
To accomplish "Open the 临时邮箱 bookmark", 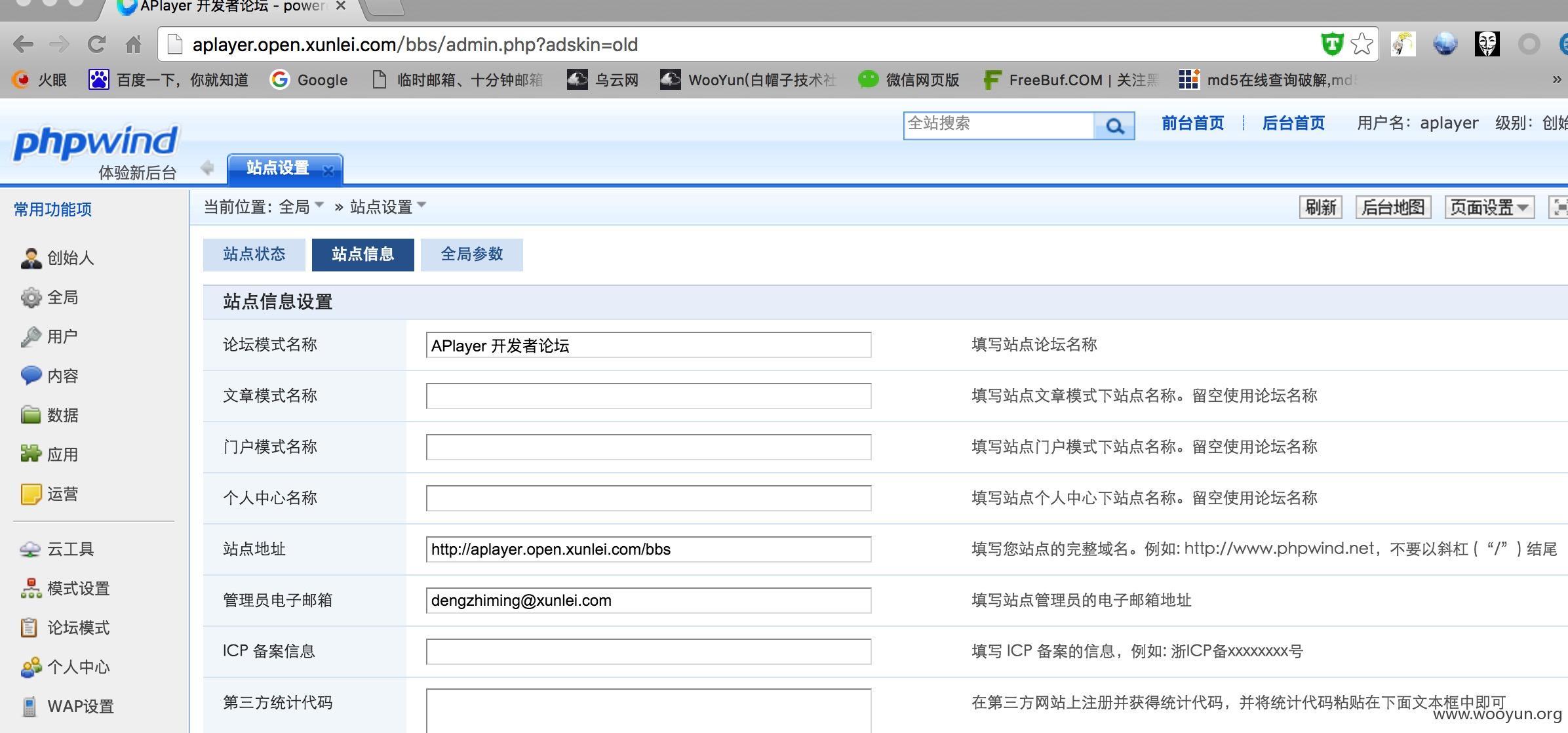I will [458, 80].
